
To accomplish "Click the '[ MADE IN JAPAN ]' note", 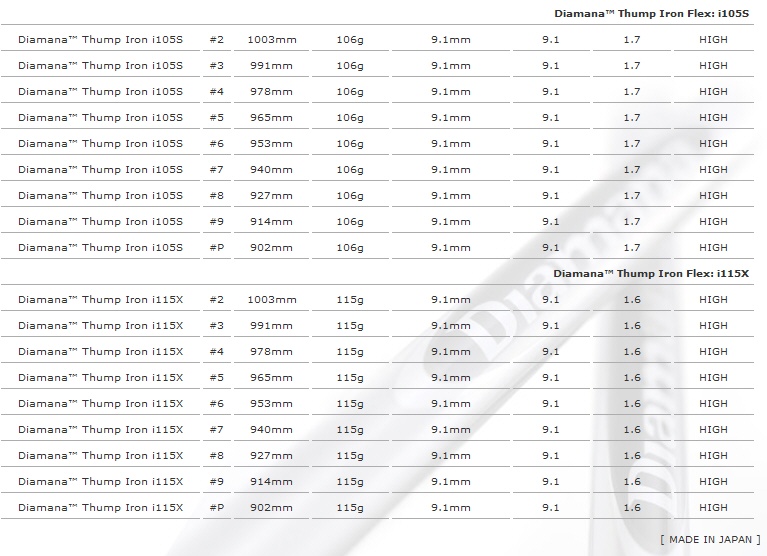I will point(710,539).
